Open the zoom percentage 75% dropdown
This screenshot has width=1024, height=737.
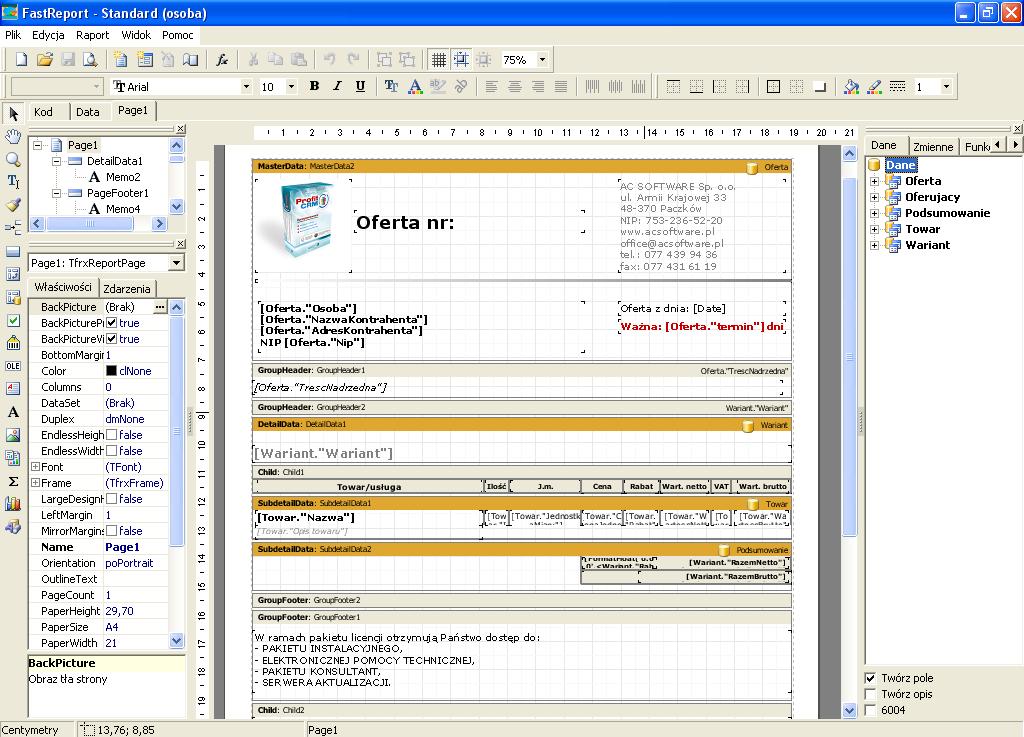click(542, 60)
